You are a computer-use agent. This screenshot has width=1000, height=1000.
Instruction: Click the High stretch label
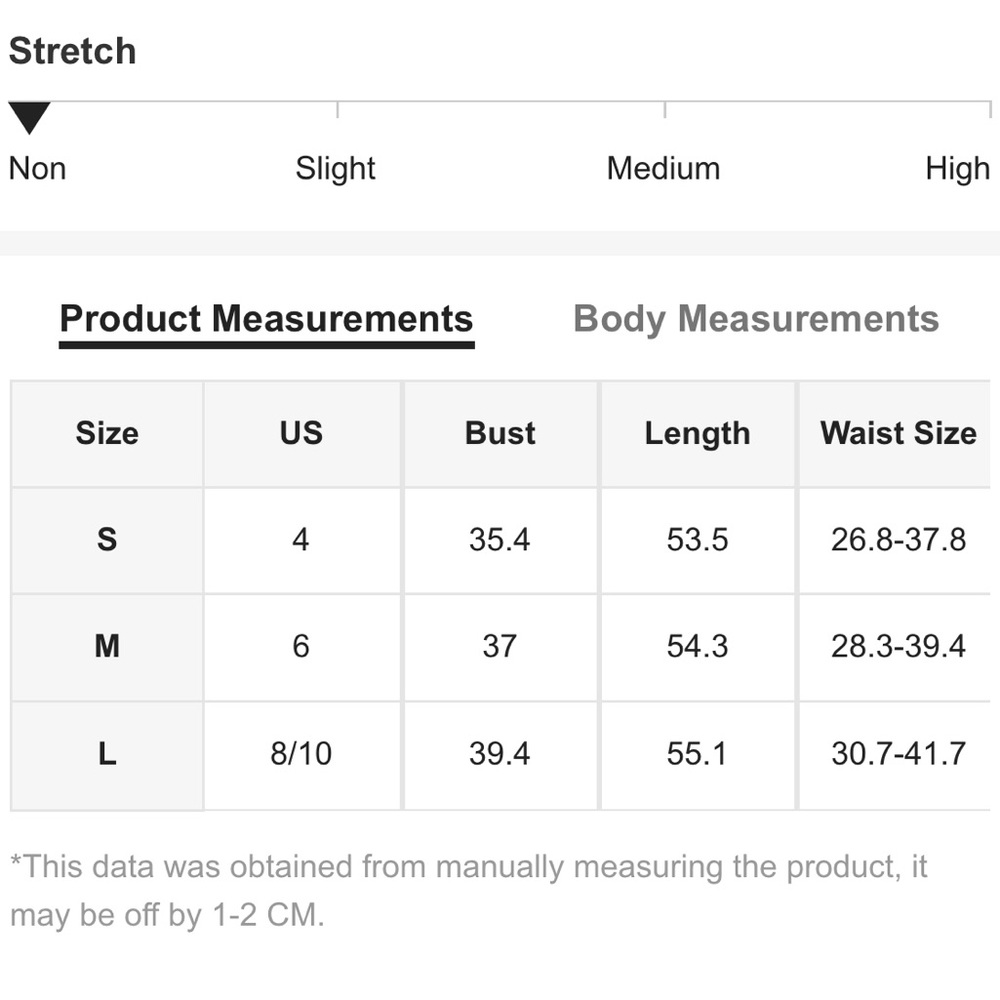point(957,169)
